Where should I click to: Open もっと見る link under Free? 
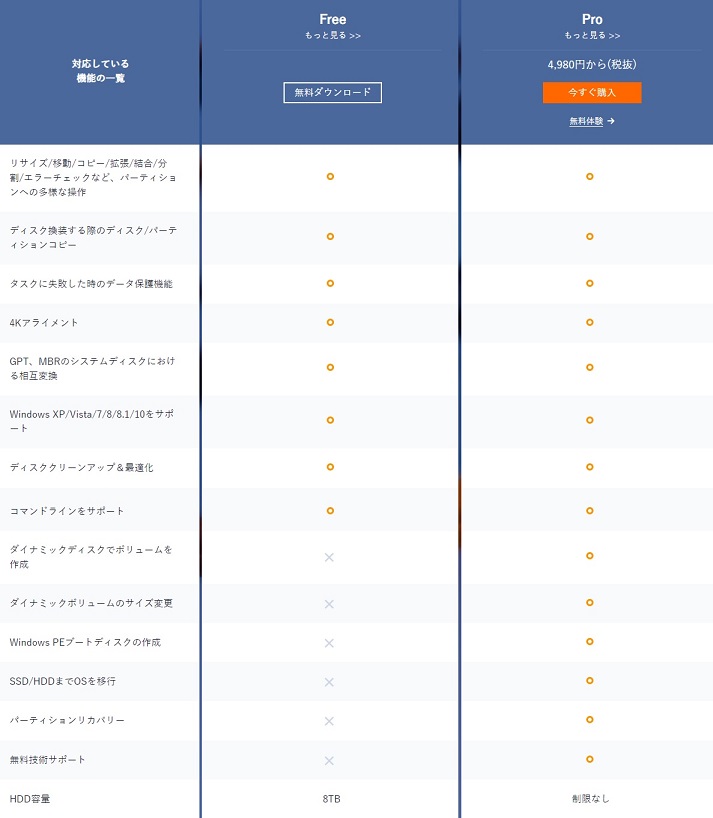click(x=333, y=35)
